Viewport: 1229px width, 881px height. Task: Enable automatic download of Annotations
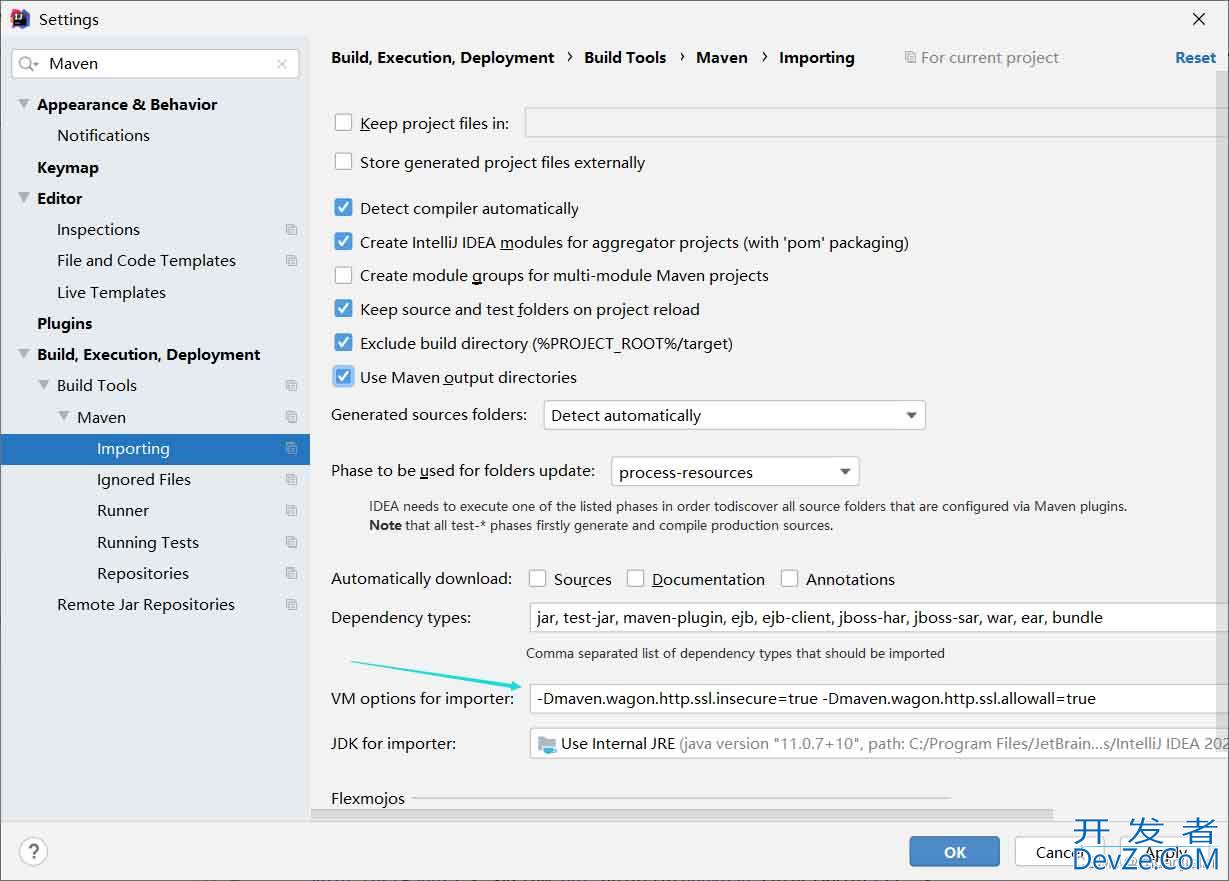pyautogui.click(x=789, y=579)
